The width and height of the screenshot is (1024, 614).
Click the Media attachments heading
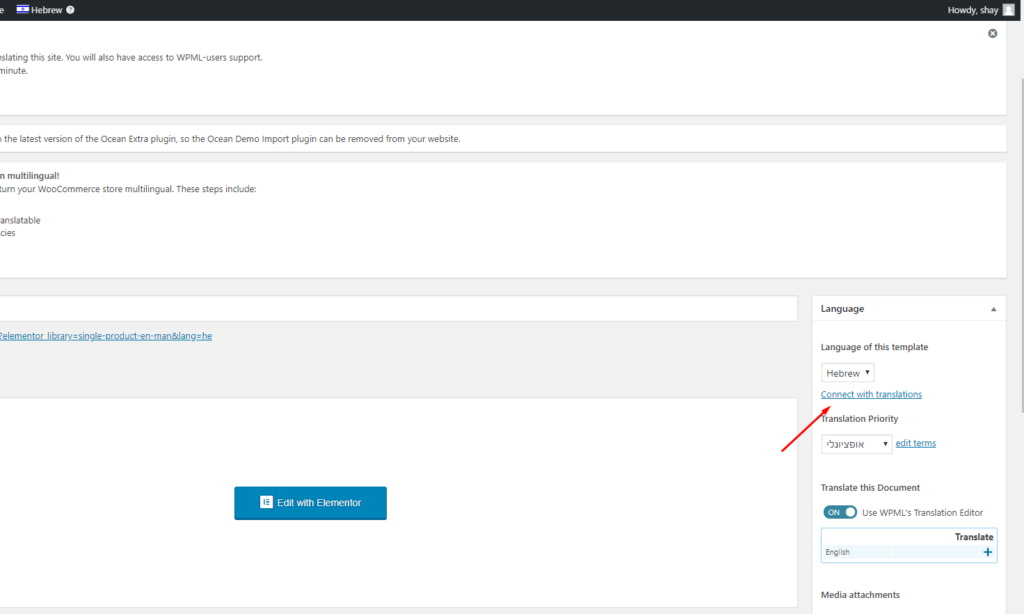[860, 595]
